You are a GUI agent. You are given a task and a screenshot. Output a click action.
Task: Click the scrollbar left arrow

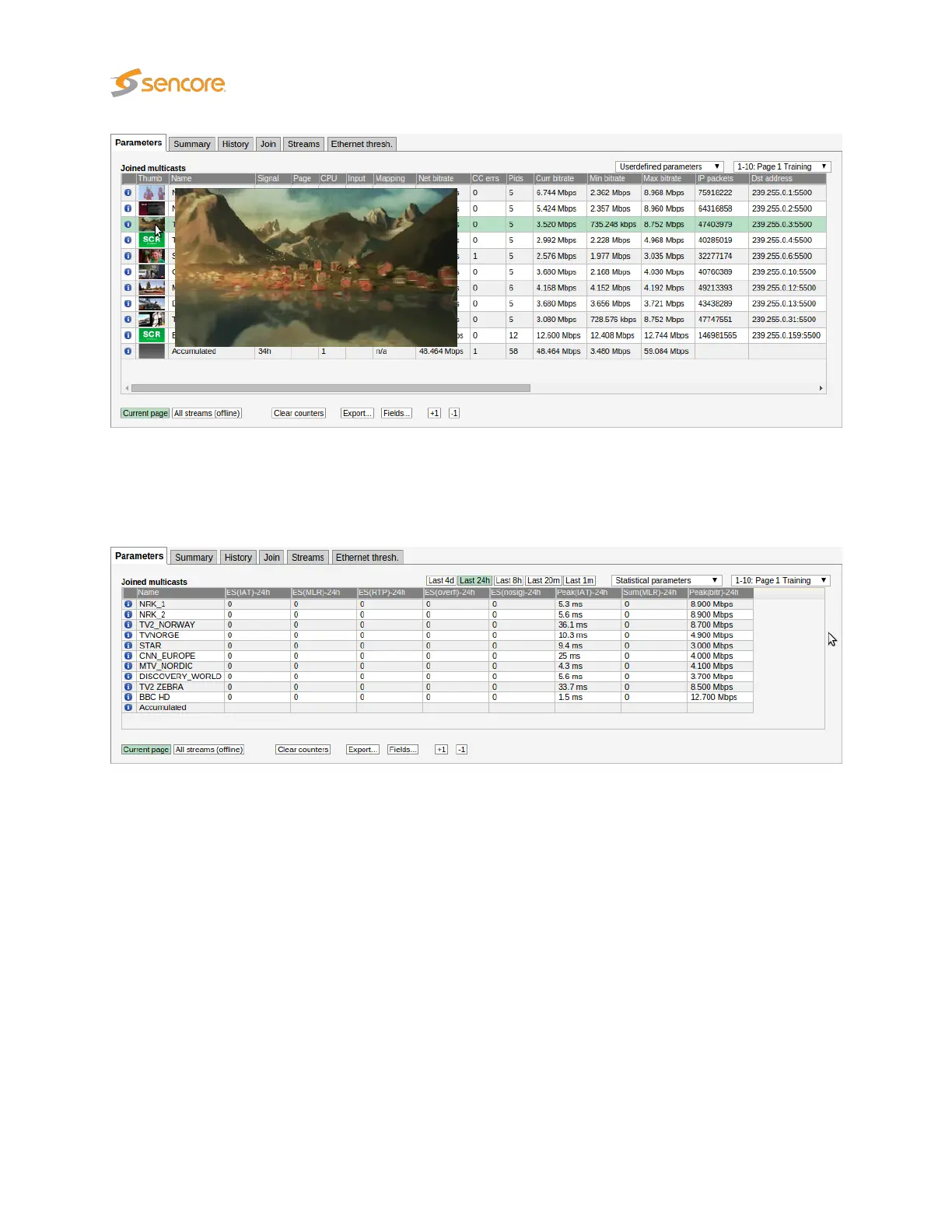(127, 388)
